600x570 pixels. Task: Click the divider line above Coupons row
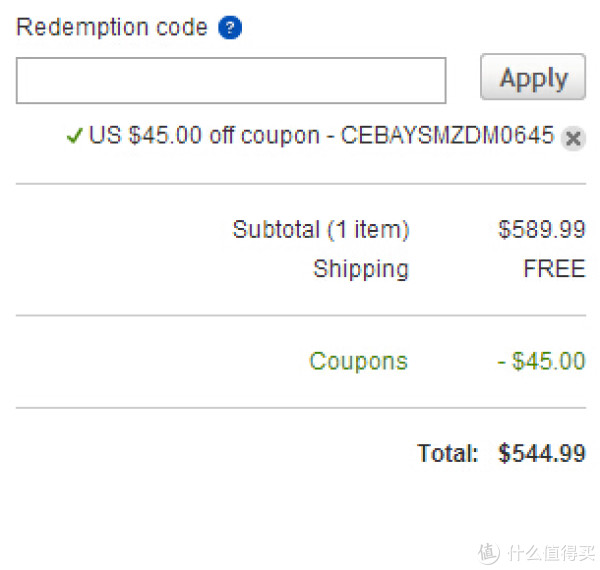tap(301, 316)
